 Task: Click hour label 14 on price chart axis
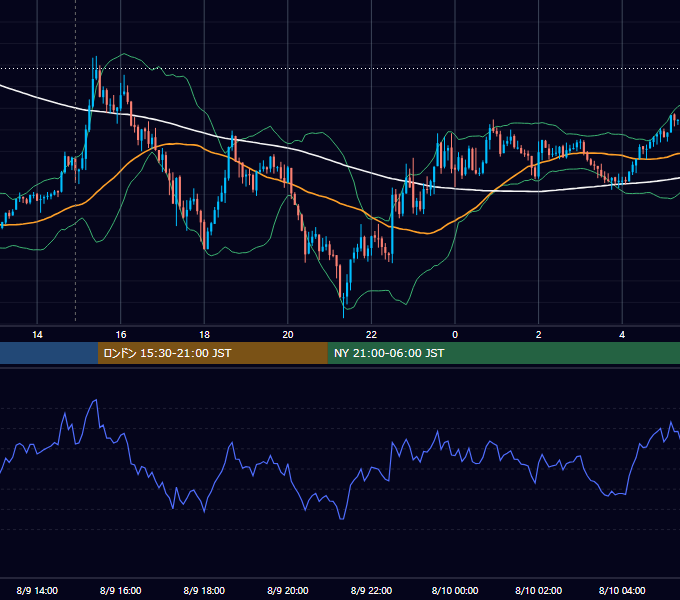click(x=37, y=335)
